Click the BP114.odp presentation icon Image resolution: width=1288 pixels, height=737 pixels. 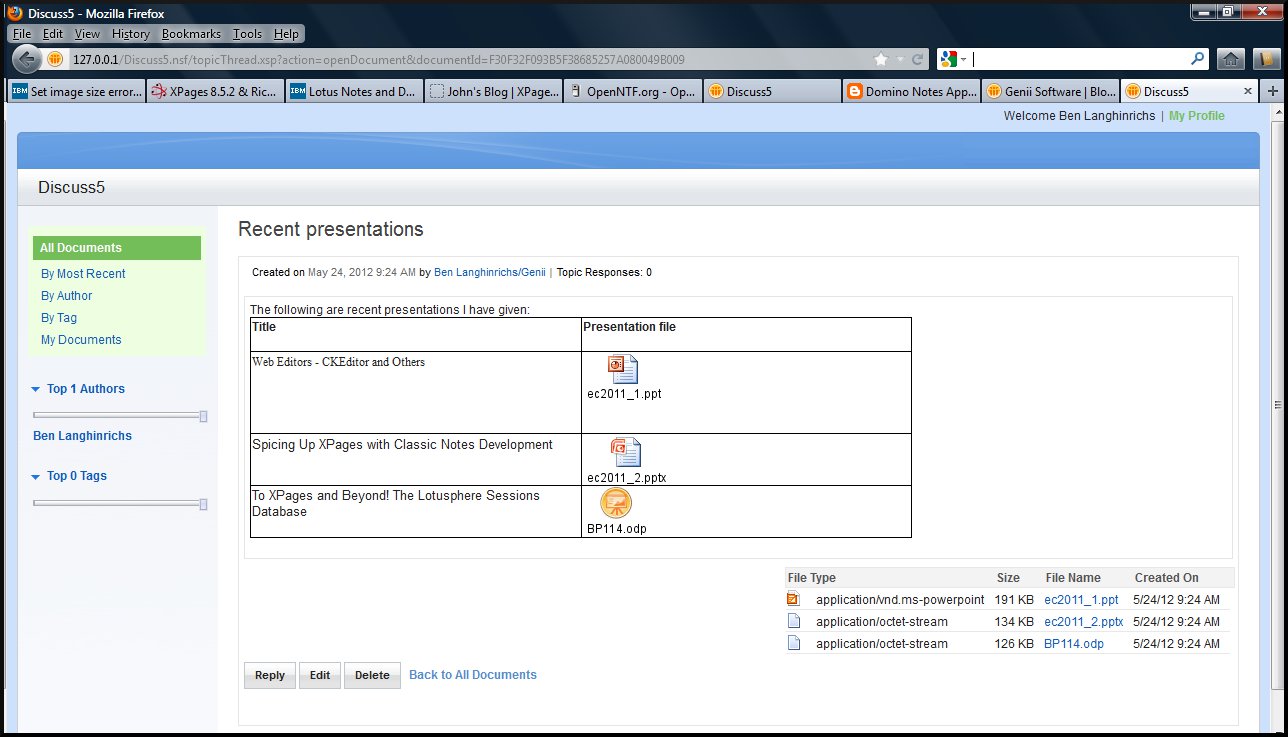[x=616, y=503]
